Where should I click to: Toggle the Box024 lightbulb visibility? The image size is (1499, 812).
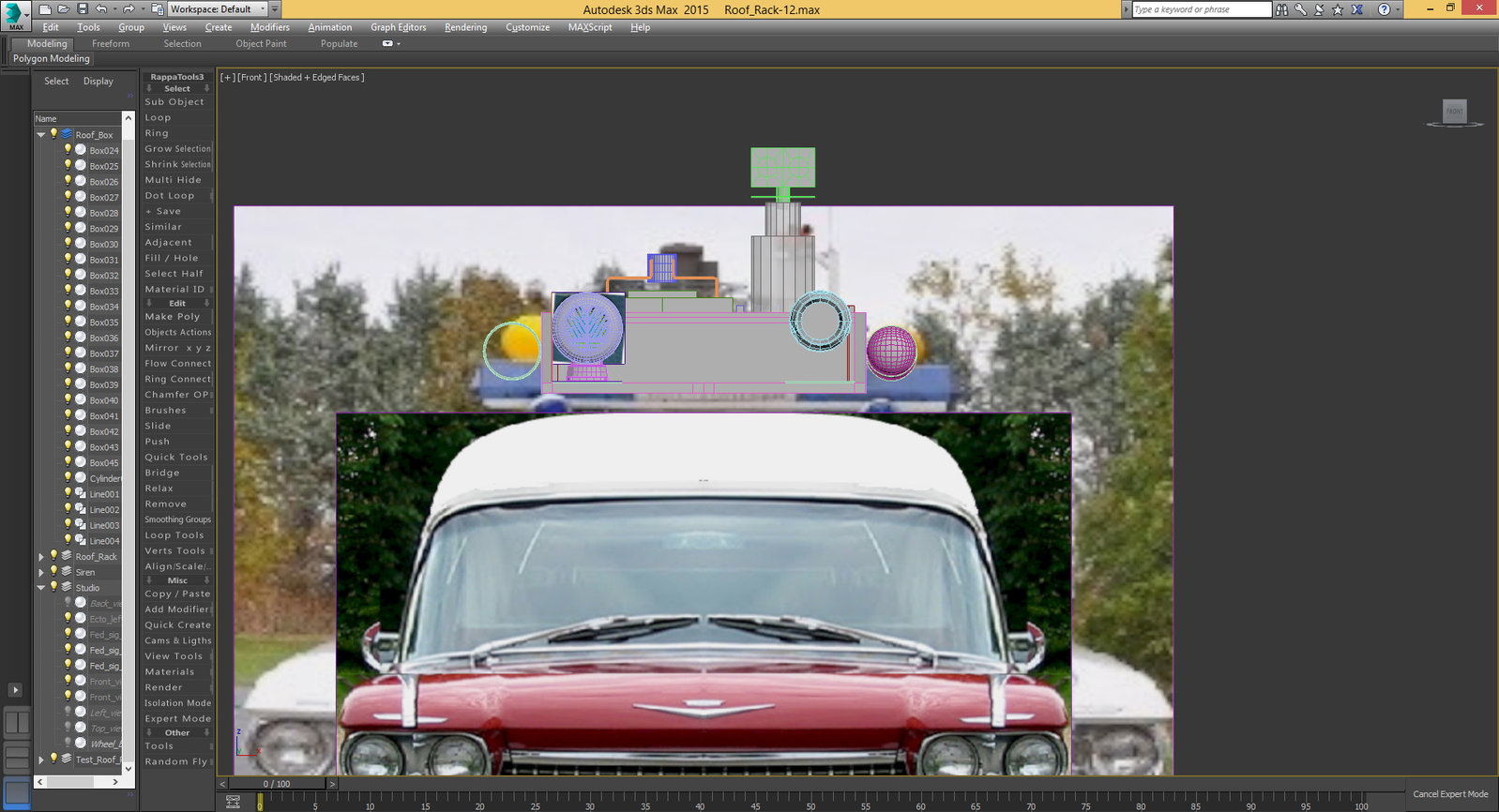tap(68, 150)
